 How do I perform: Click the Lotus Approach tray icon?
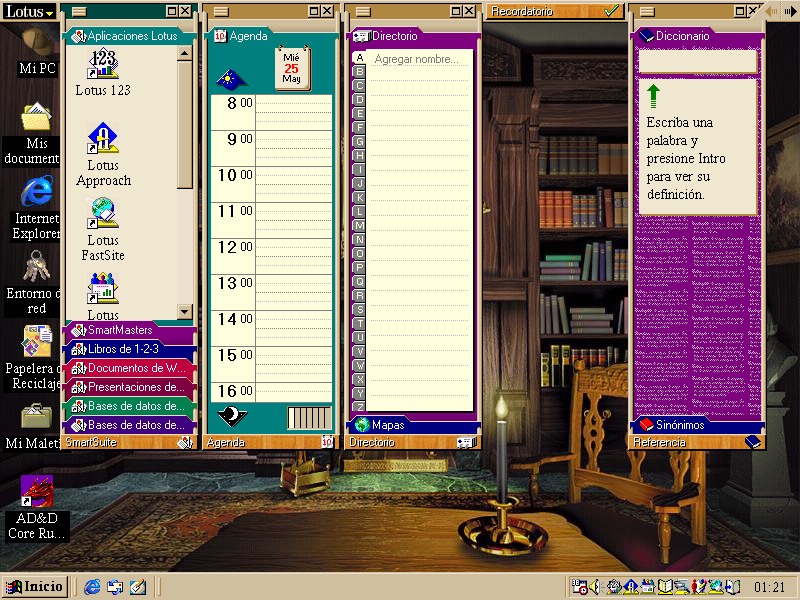pos(631,587)
